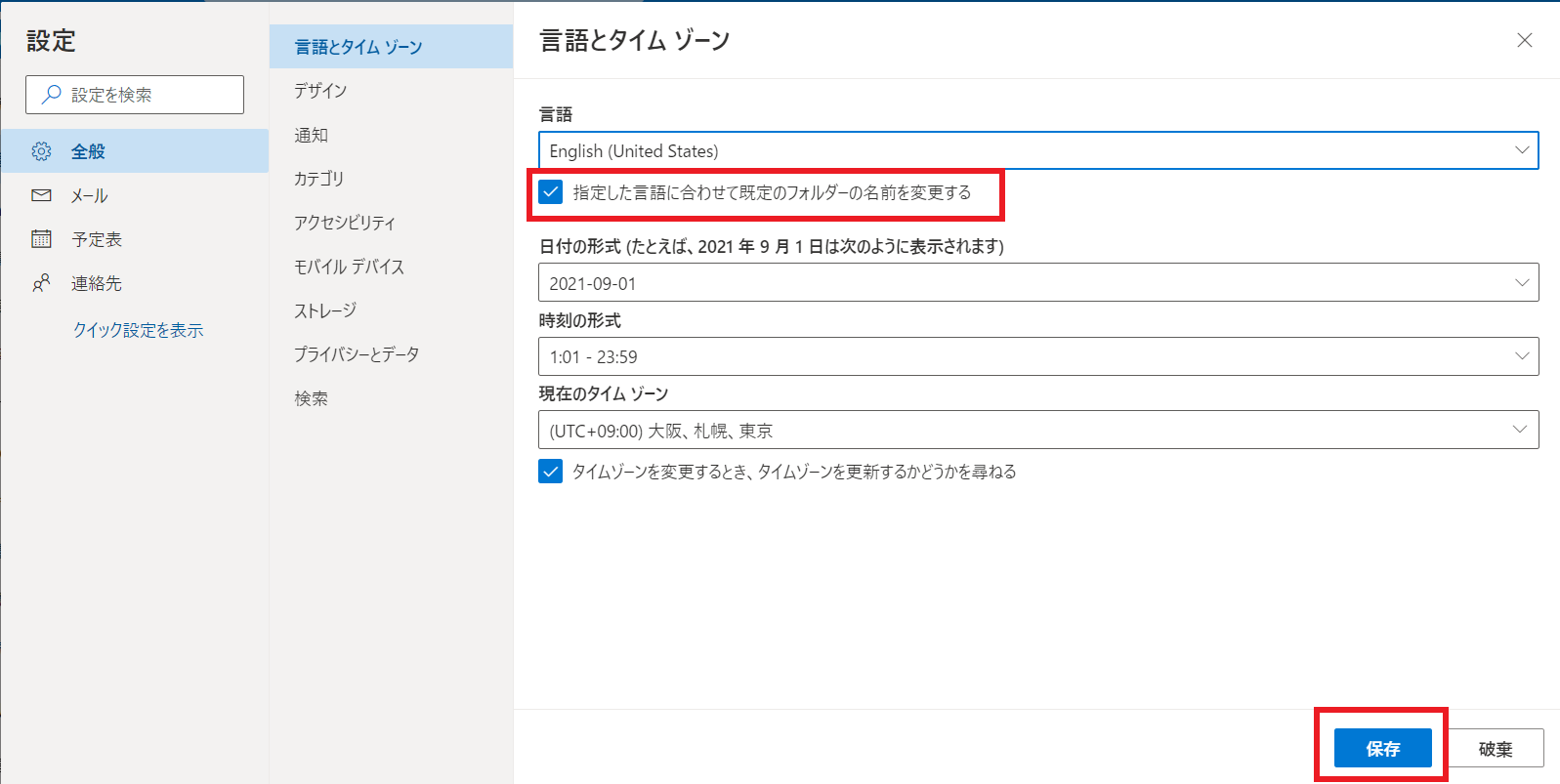Go to アクセシビリティ settings
The width and height of the screenshot is (1560, 784).
pos(345,223)
